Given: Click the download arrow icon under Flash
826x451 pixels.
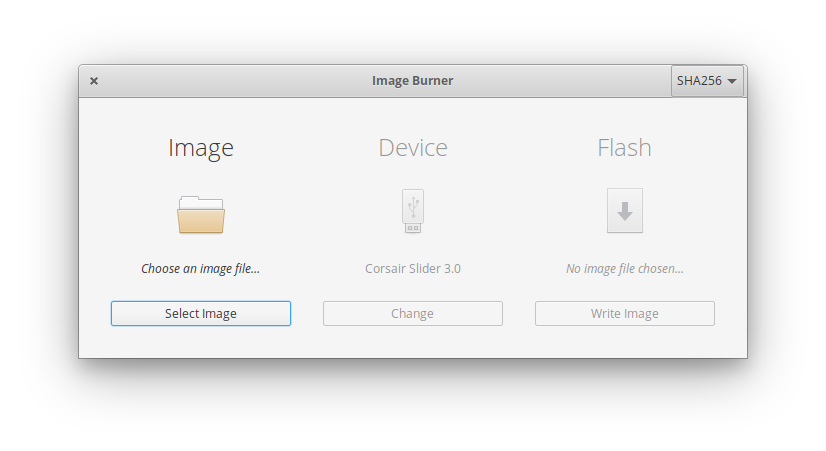Looking at the screenshot, I should pyautogui.click(x=624, y=211).
